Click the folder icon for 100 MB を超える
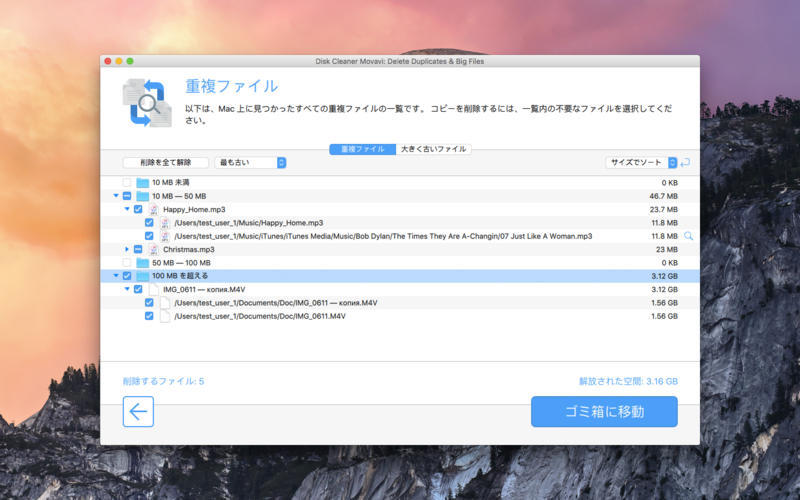This screenshot has height=500, width=800. point(142,276)
